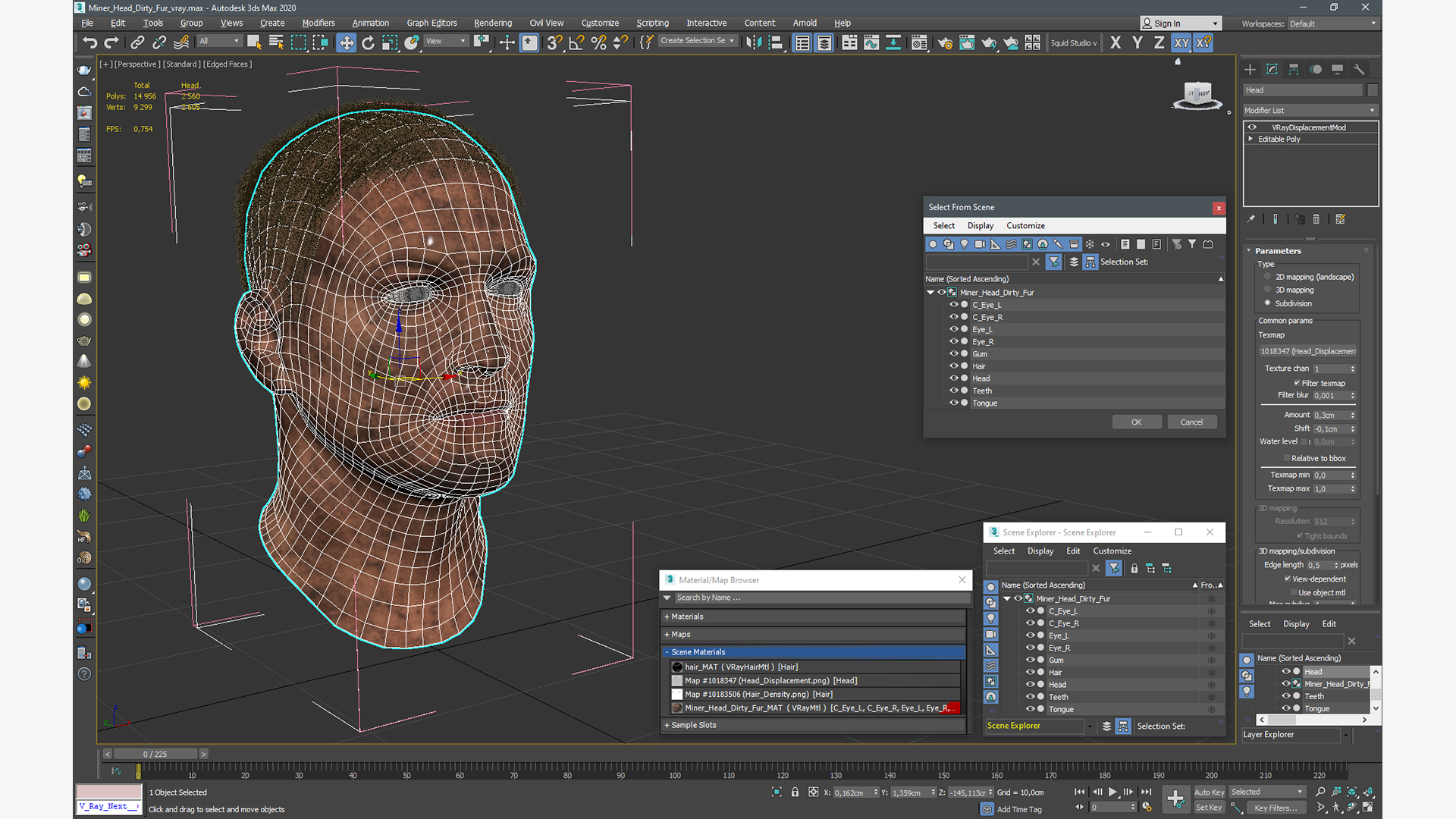Open Customize menu in Select From Scene
The width and height of the screenshot is (1456, 819).
click(1025, 225)
